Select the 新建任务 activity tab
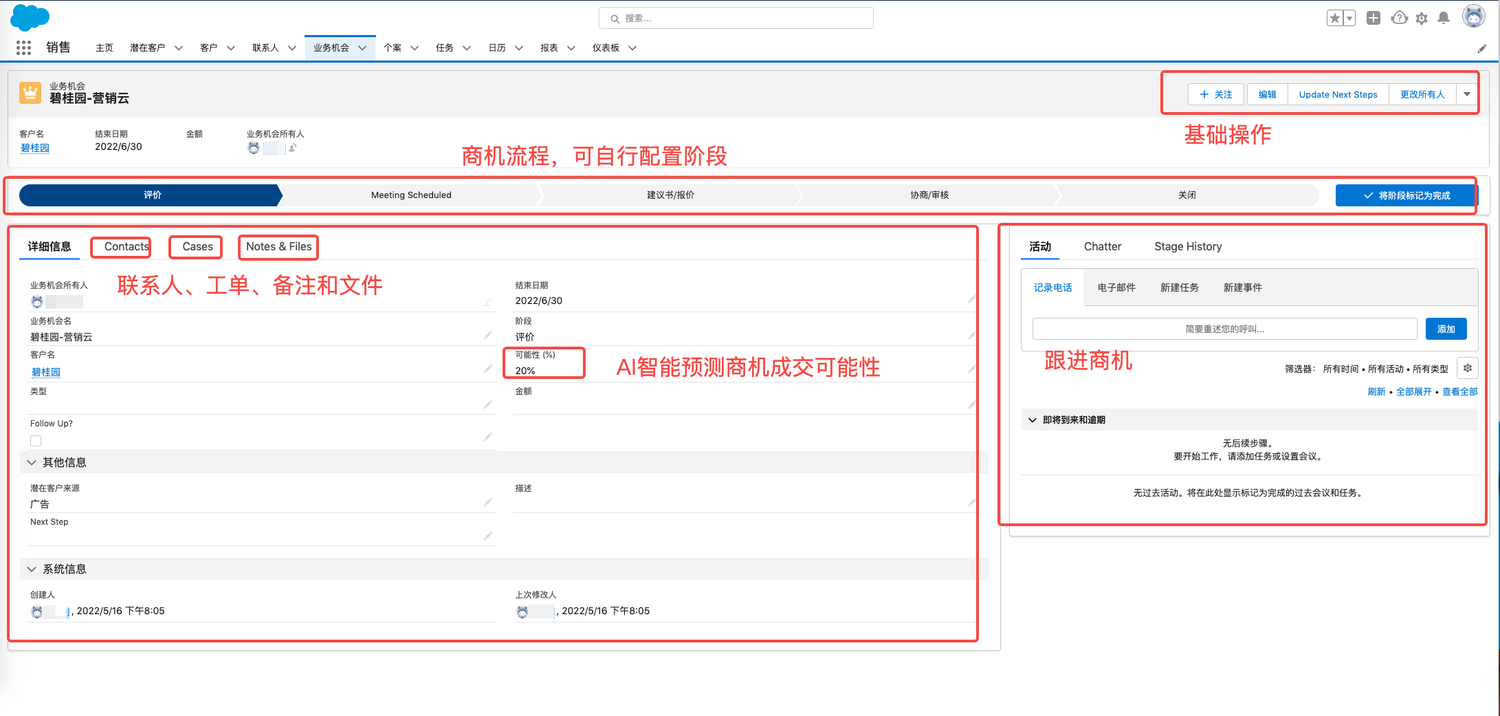 [1179, 288]
